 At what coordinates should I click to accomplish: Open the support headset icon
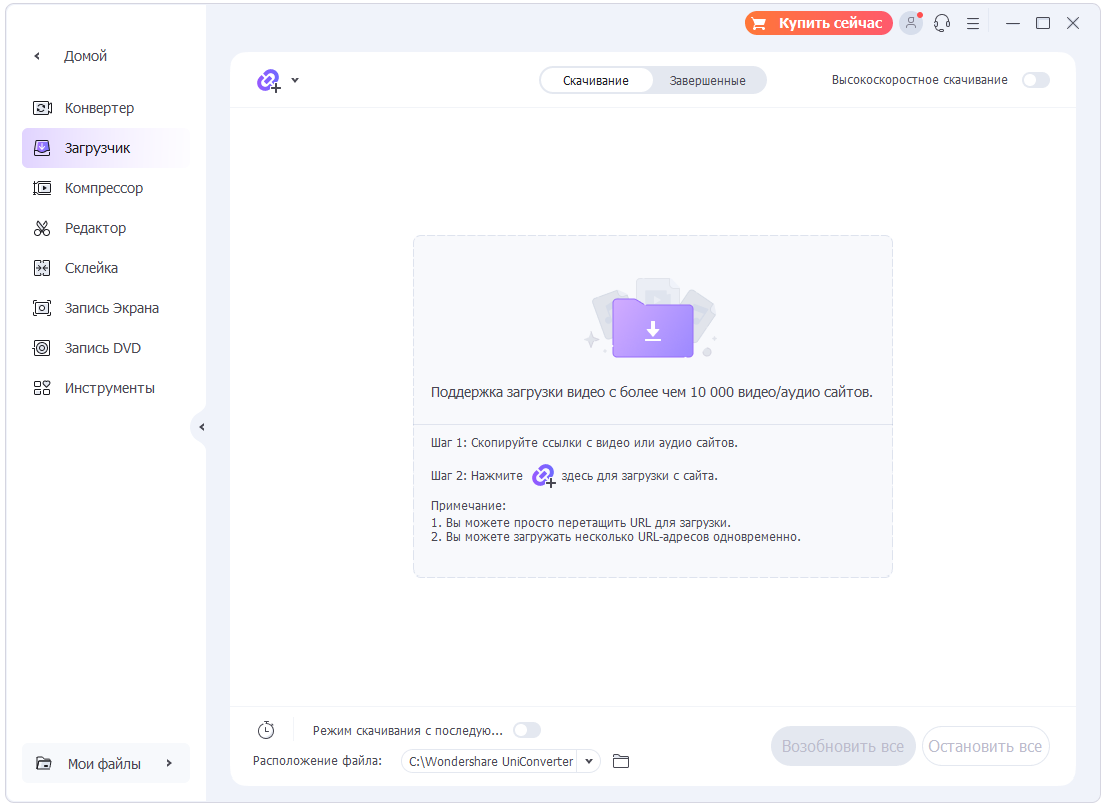942,23
